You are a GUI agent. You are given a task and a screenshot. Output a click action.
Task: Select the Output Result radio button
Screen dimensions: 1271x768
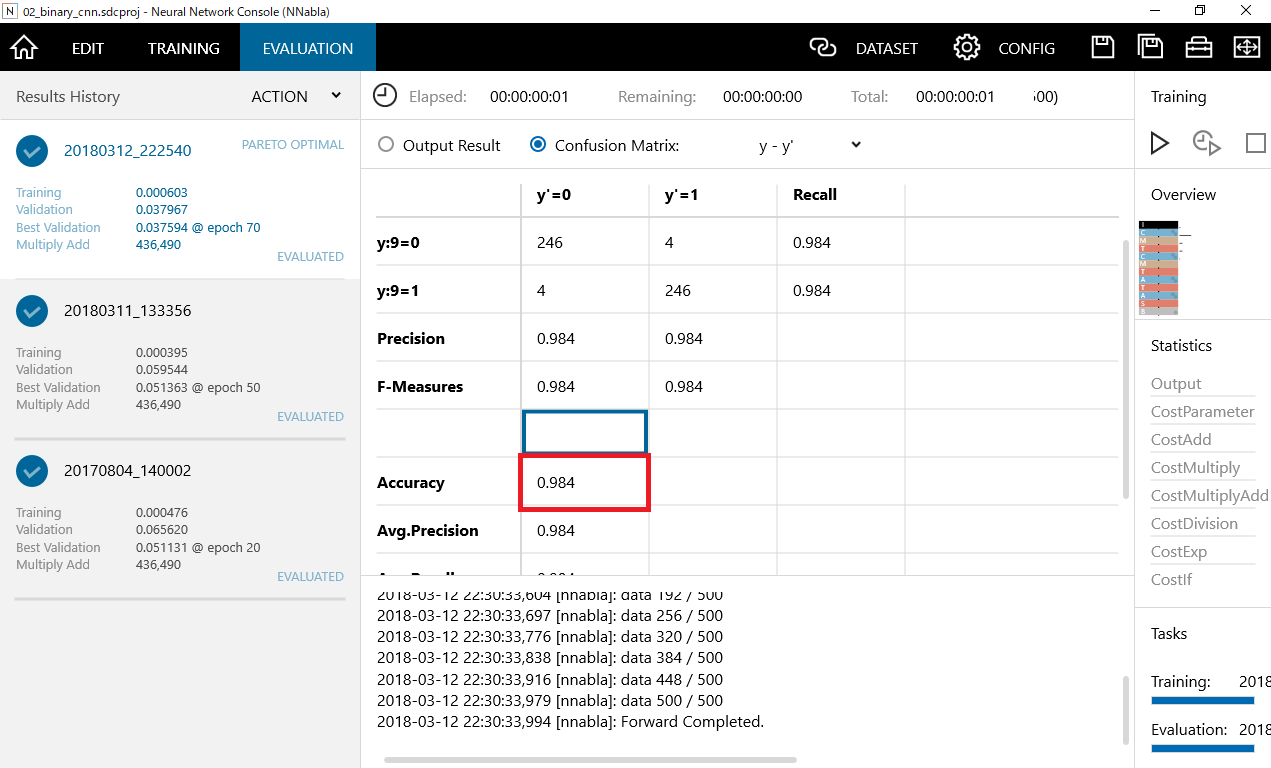point(386,145)
